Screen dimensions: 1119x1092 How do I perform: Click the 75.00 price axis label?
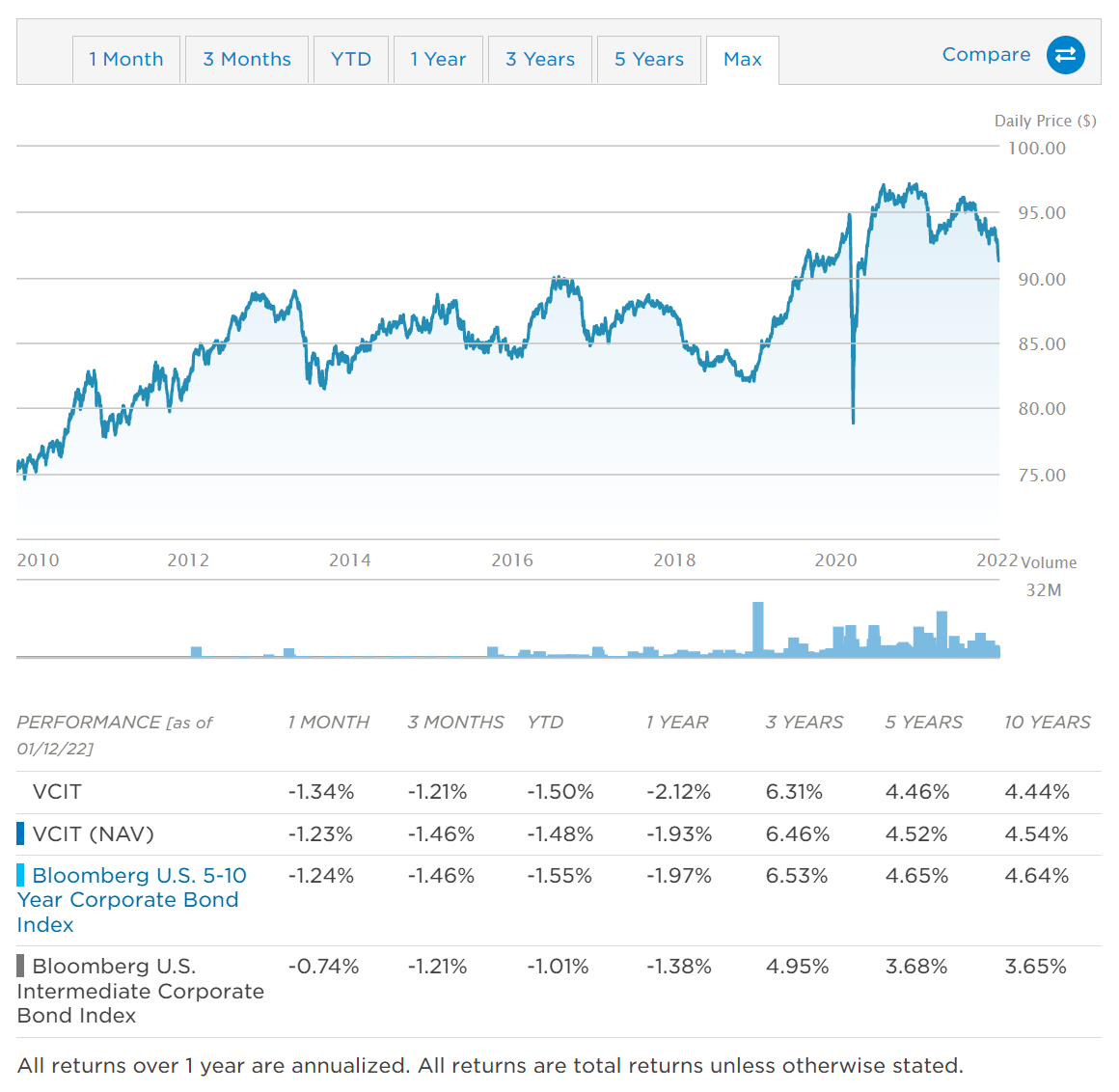tap(1042, 476)
